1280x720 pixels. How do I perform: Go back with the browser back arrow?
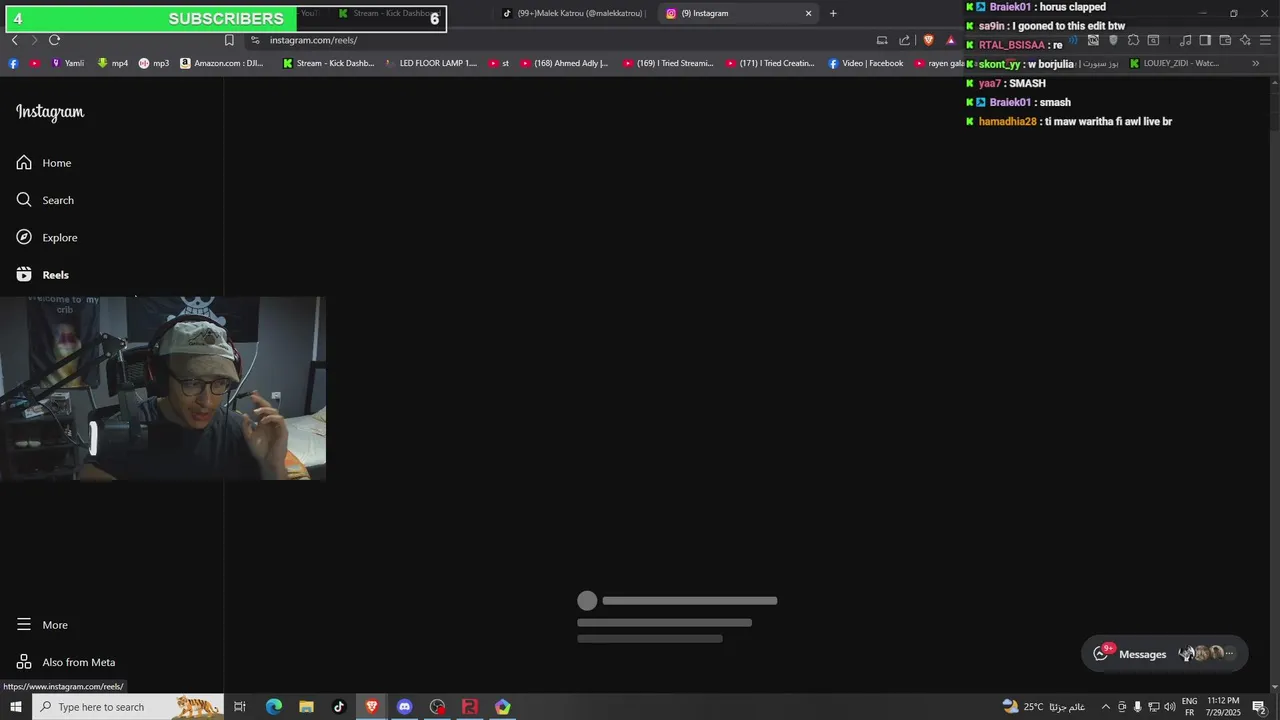pos(14,40)
